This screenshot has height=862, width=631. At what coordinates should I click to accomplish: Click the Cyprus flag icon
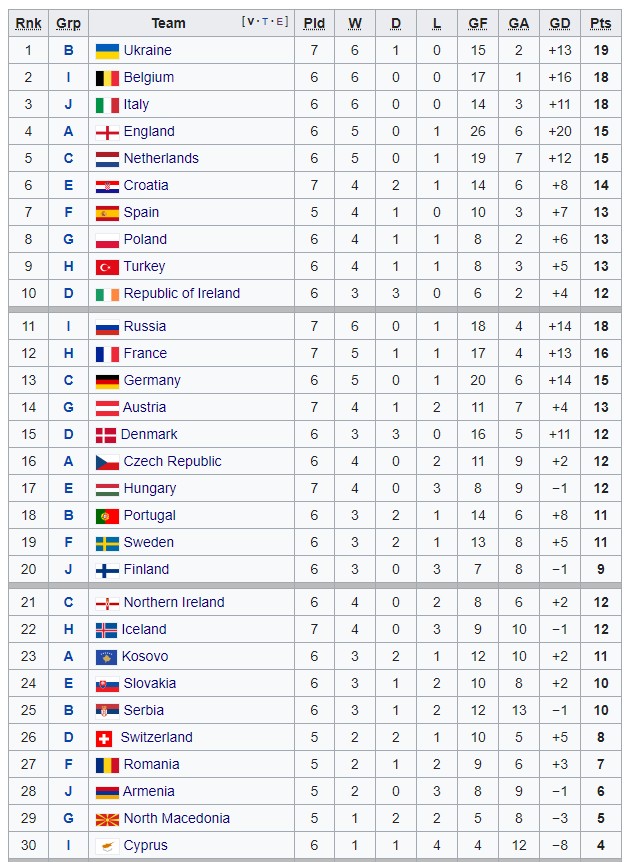point(107,845)
